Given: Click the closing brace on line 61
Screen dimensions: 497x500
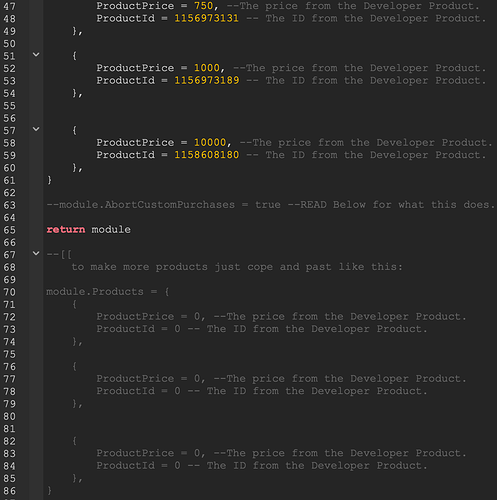Looking at the screenshot, I should [x=49, y=180].
